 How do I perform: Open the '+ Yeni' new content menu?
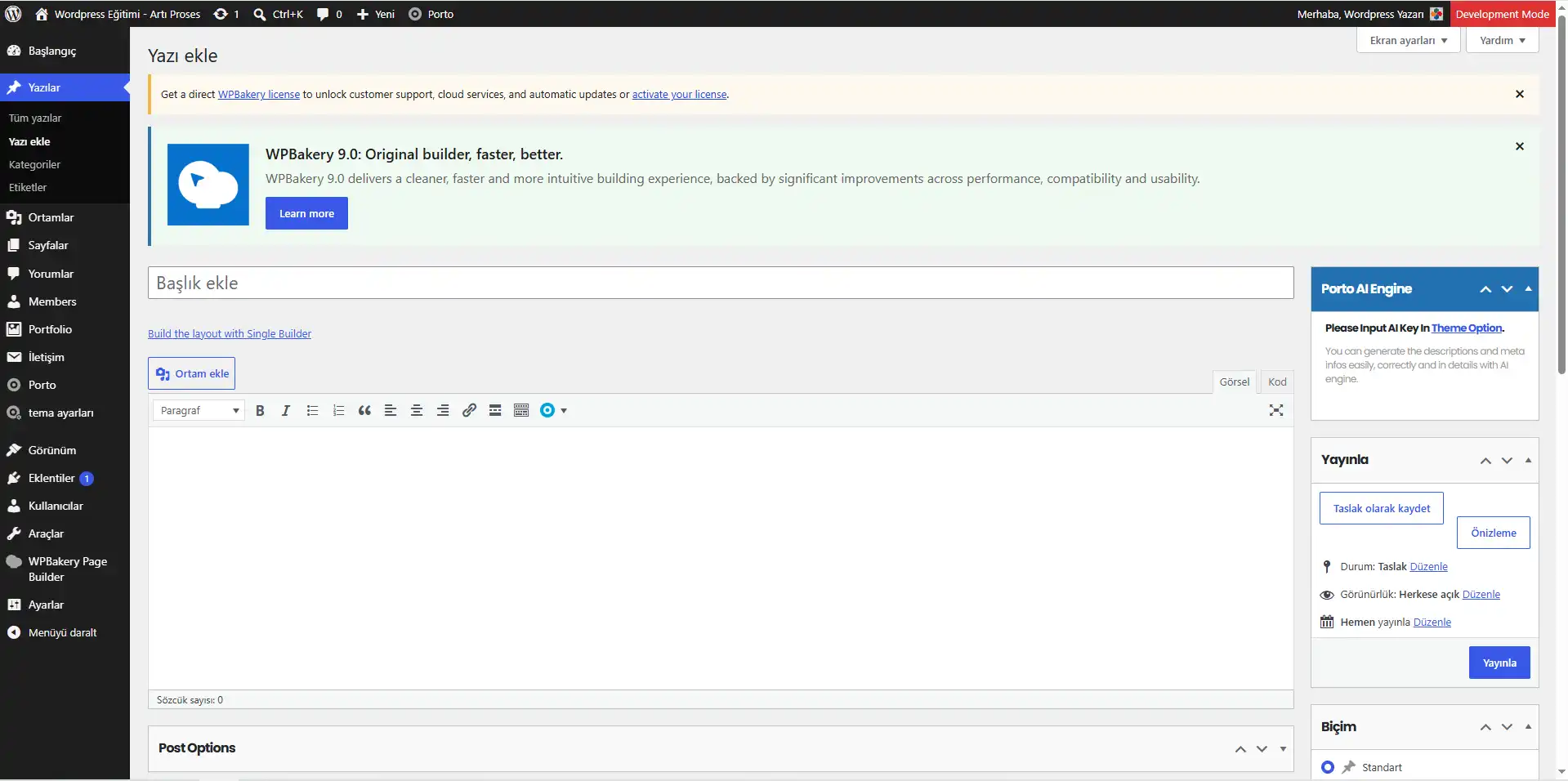376,14
